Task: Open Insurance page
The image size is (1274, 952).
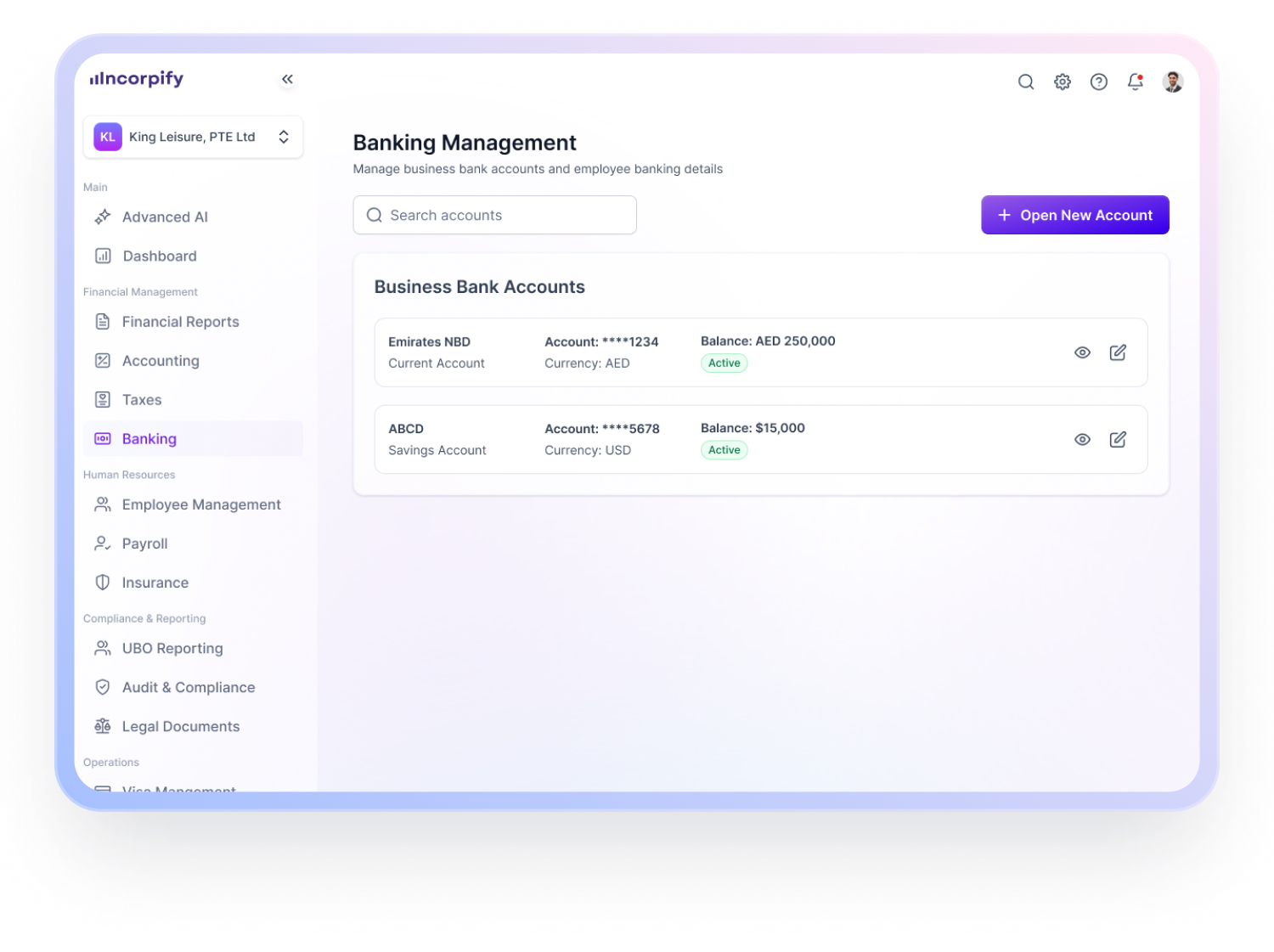Action: pyautogui.click(x=194, y=583)
